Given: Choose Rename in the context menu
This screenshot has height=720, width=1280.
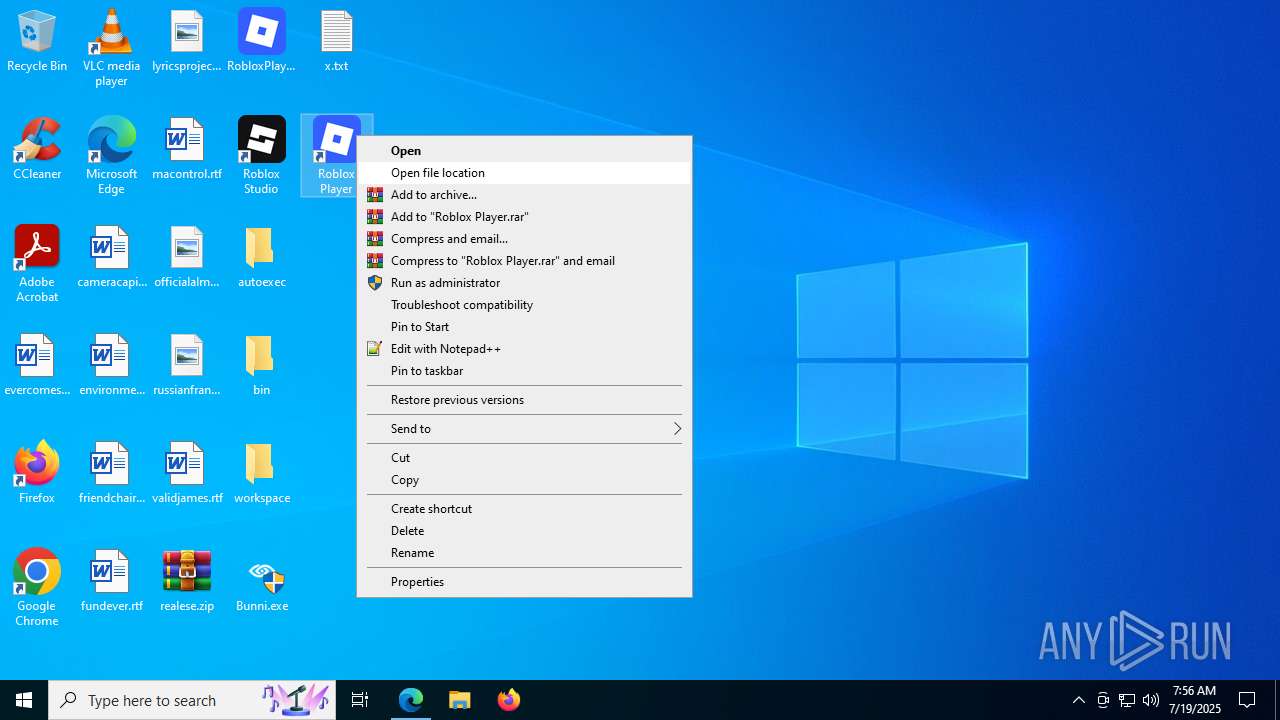Looking at the screenshot, I should point(524,553).
